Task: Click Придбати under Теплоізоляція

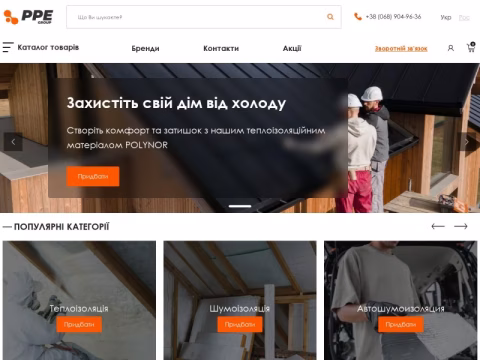Action: (x=79, y=324)
